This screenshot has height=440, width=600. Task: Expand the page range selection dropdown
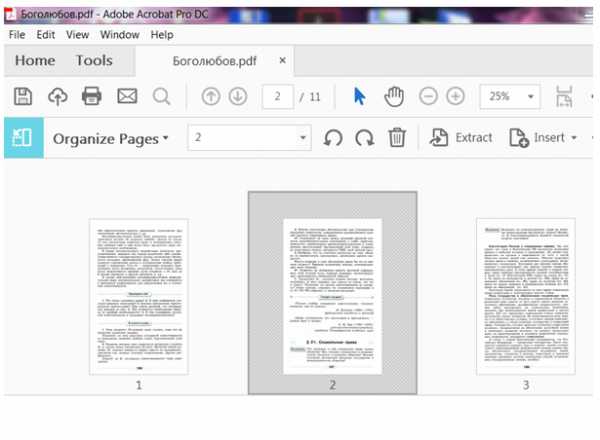[x=303, y=138]
